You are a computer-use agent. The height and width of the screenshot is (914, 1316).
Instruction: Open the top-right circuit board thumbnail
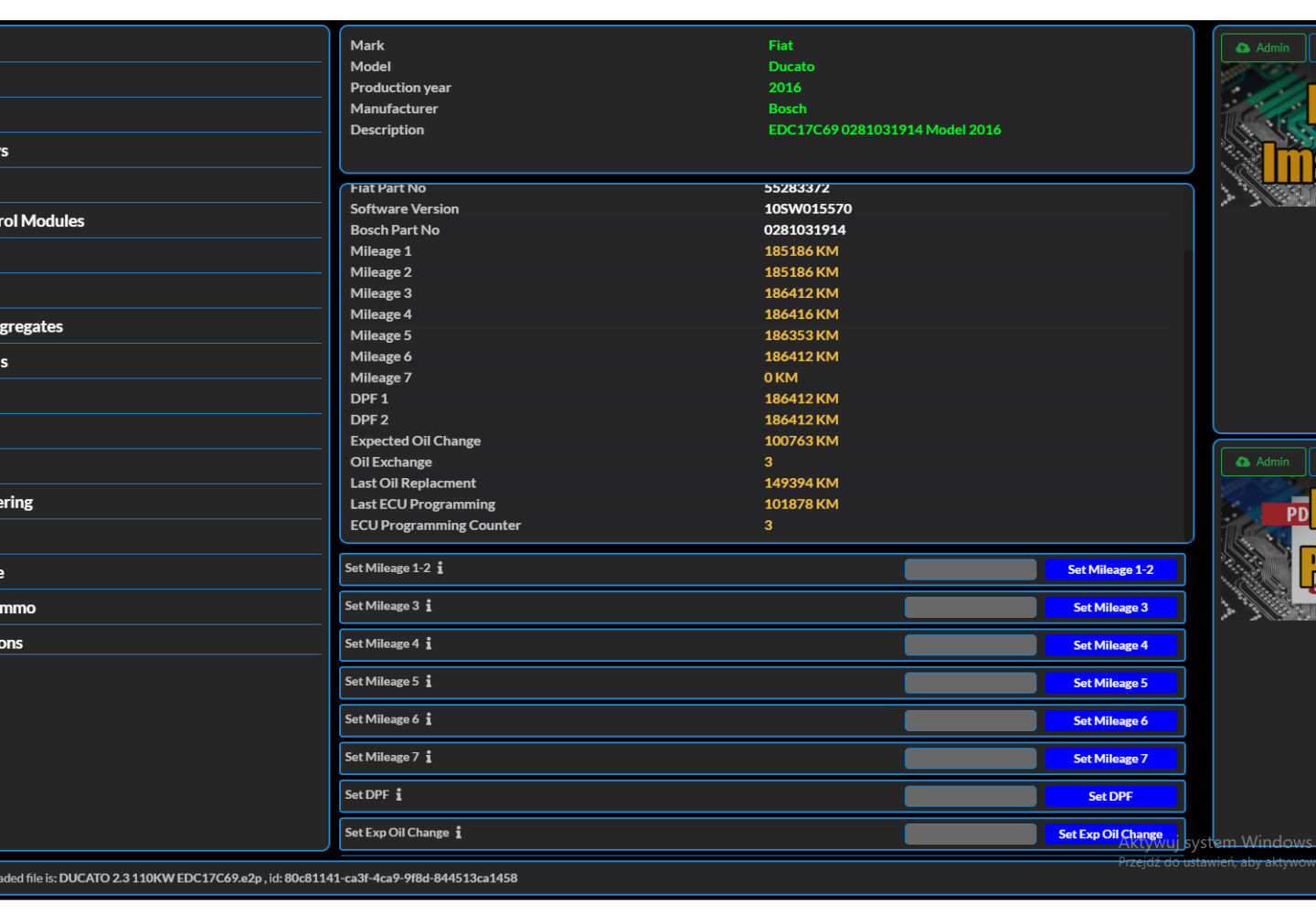(1268, 135)
